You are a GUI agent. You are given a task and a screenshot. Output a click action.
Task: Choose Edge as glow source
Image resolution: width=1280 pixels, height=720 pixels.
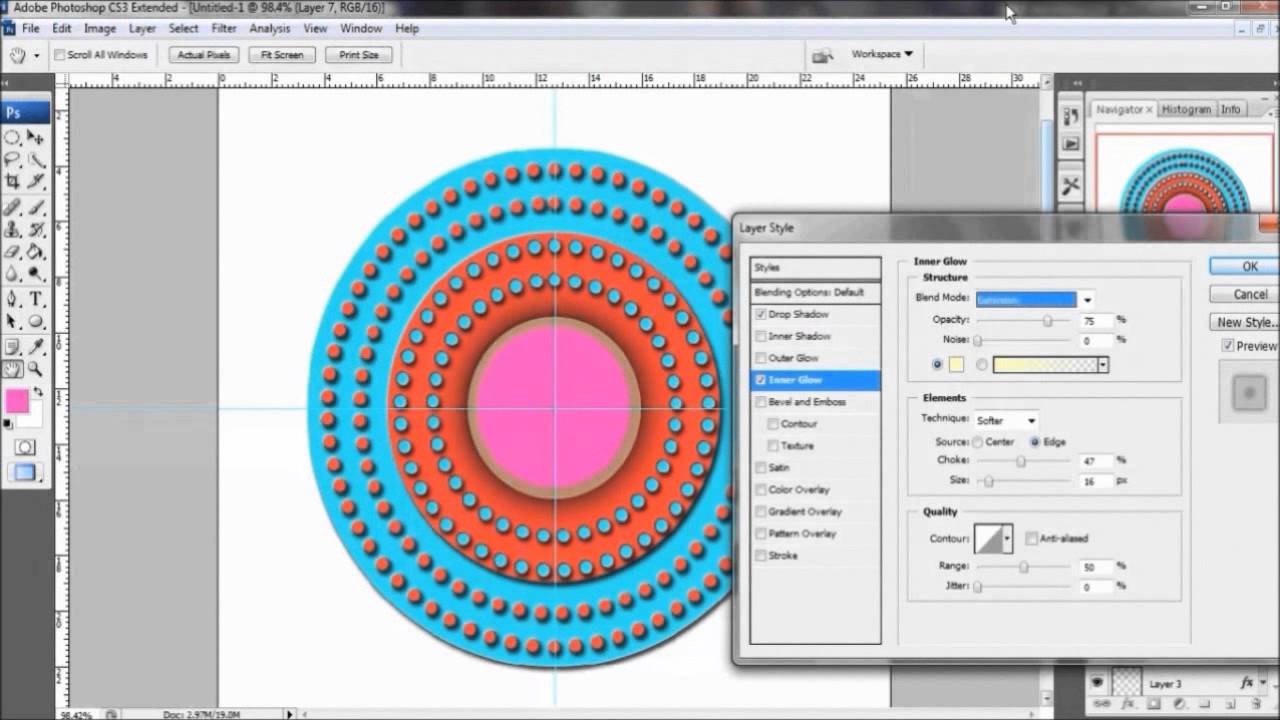pyautogui.click(x=1035, y=442)
